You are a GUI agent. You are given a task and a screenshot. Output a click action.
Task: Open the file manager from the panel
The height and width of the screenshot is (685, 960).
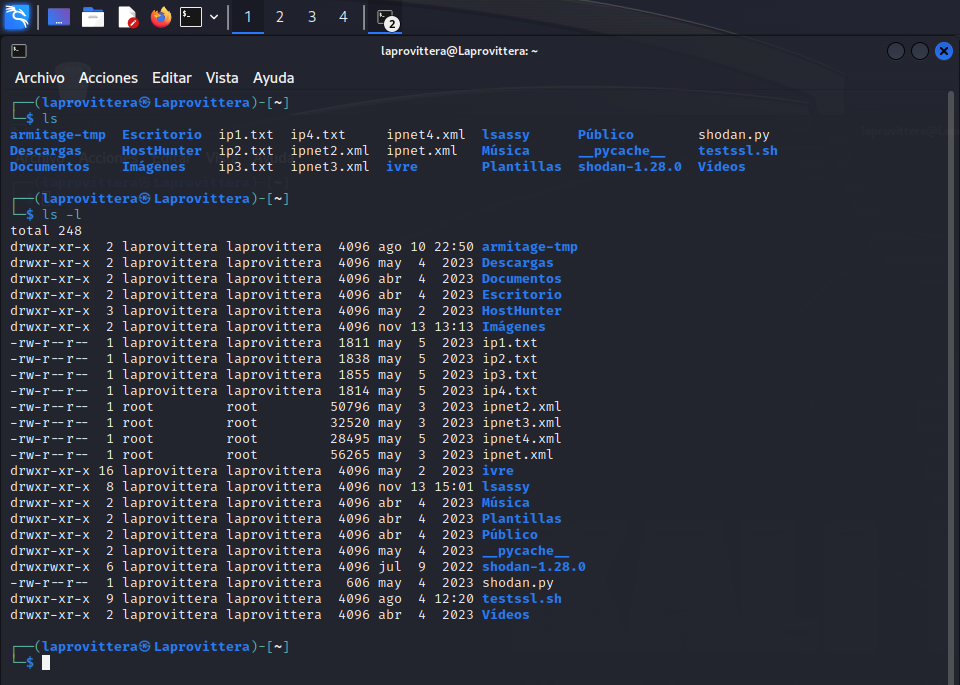click(x=93, y=17)
